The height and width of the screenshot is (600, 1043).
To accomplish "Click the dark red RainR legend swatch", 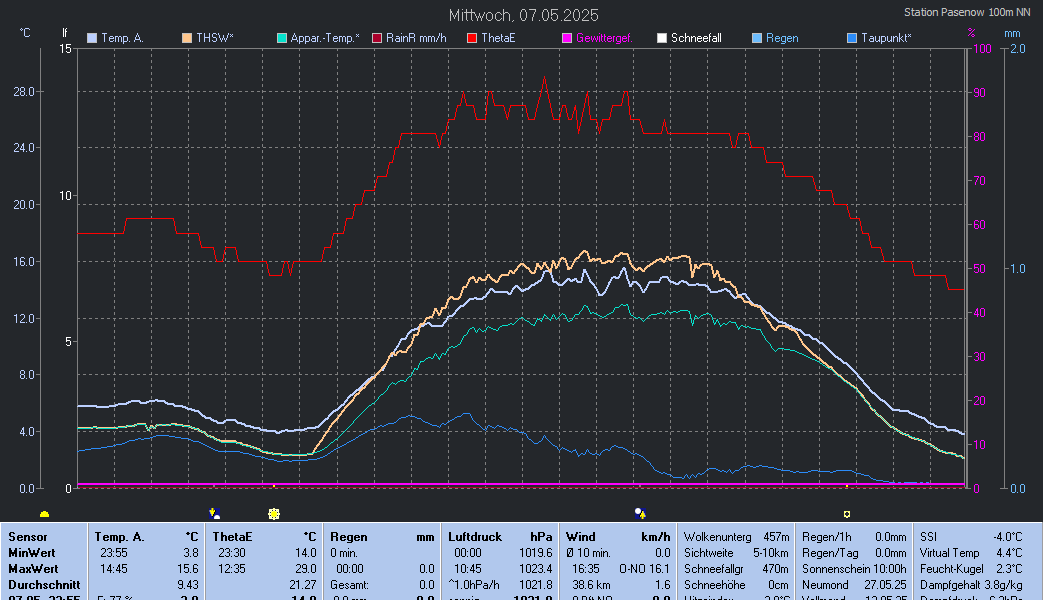I will tap(377, 38).
